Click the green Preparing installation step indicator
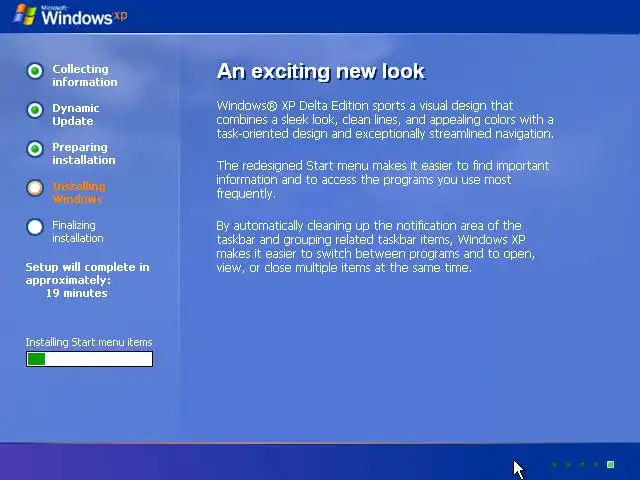The image size is (640, 480). (35, 149)
